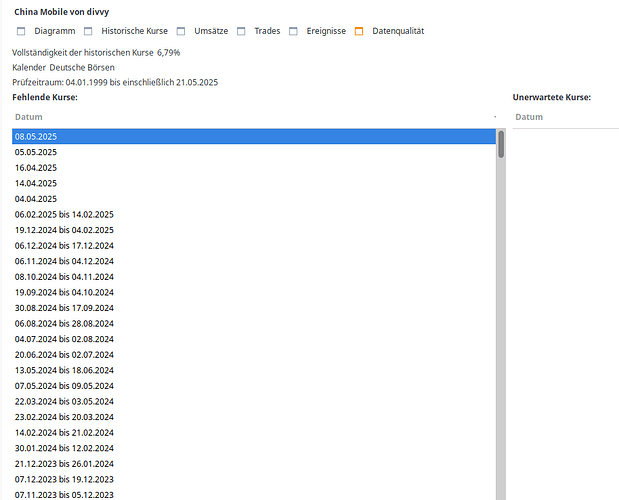Select row 07.05.2024 bis 09.05.2024
619x500 pixels.
click(x=254, y=386)
